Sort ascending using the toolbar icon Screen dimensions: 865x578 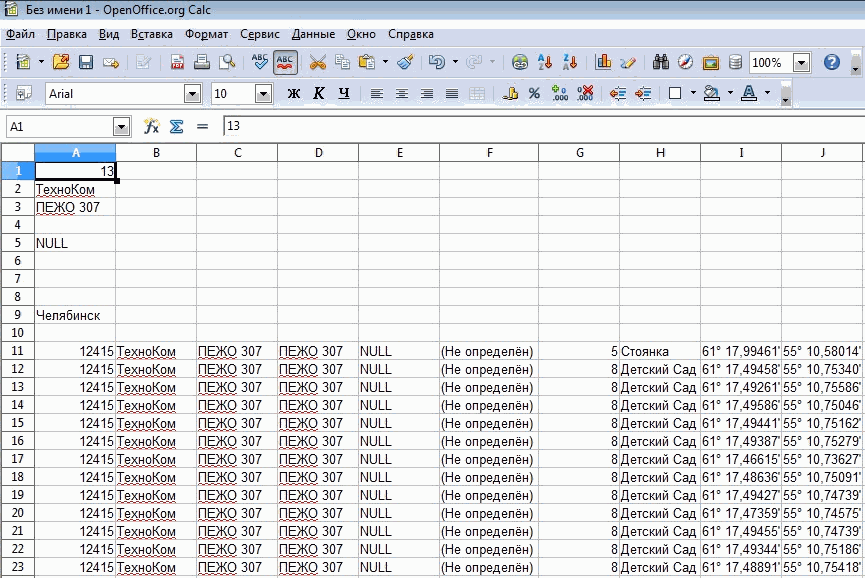(546, 62)
